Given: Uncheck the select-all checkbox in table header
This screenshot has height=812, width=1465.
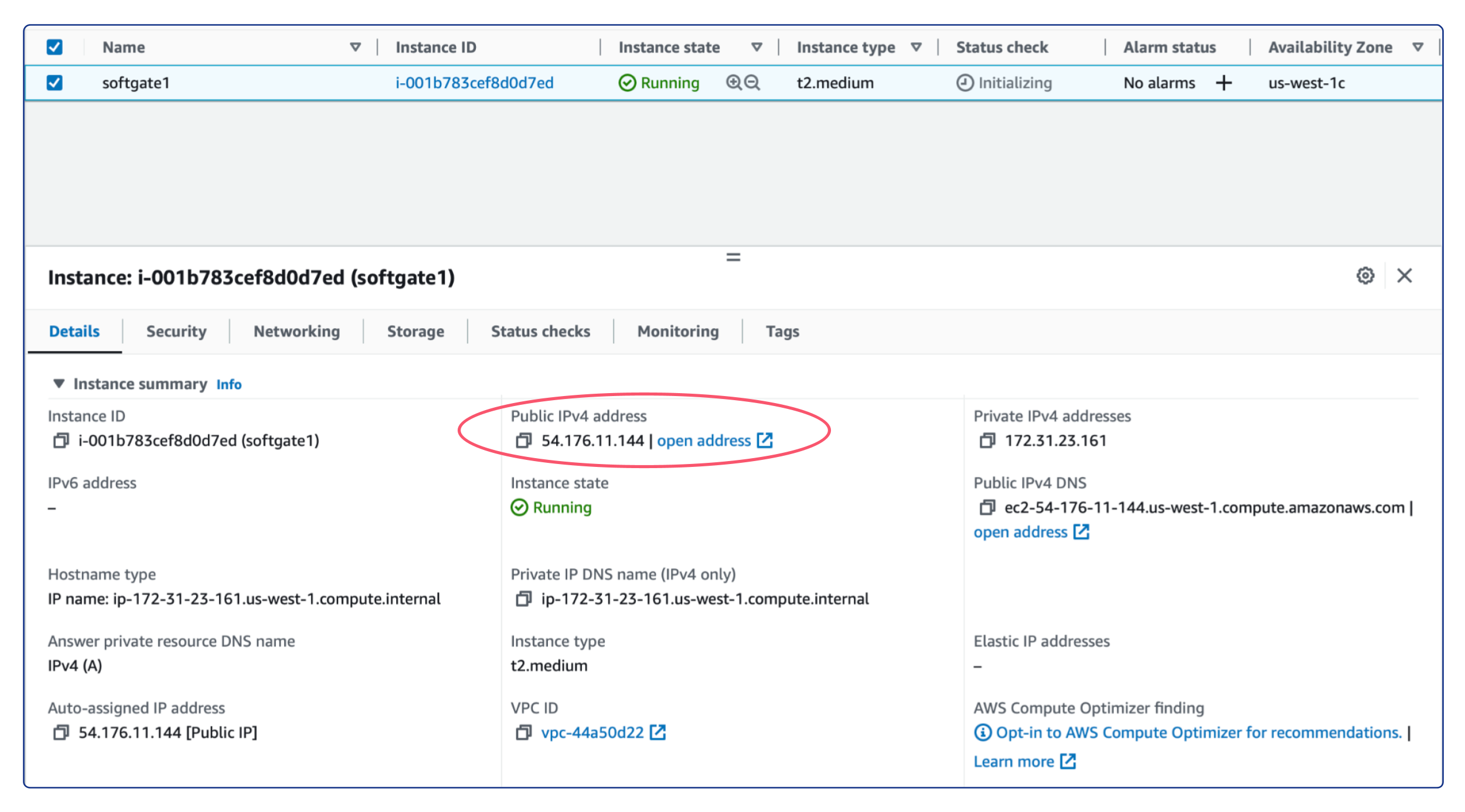Looking at the screenshot, I should 54,47.
